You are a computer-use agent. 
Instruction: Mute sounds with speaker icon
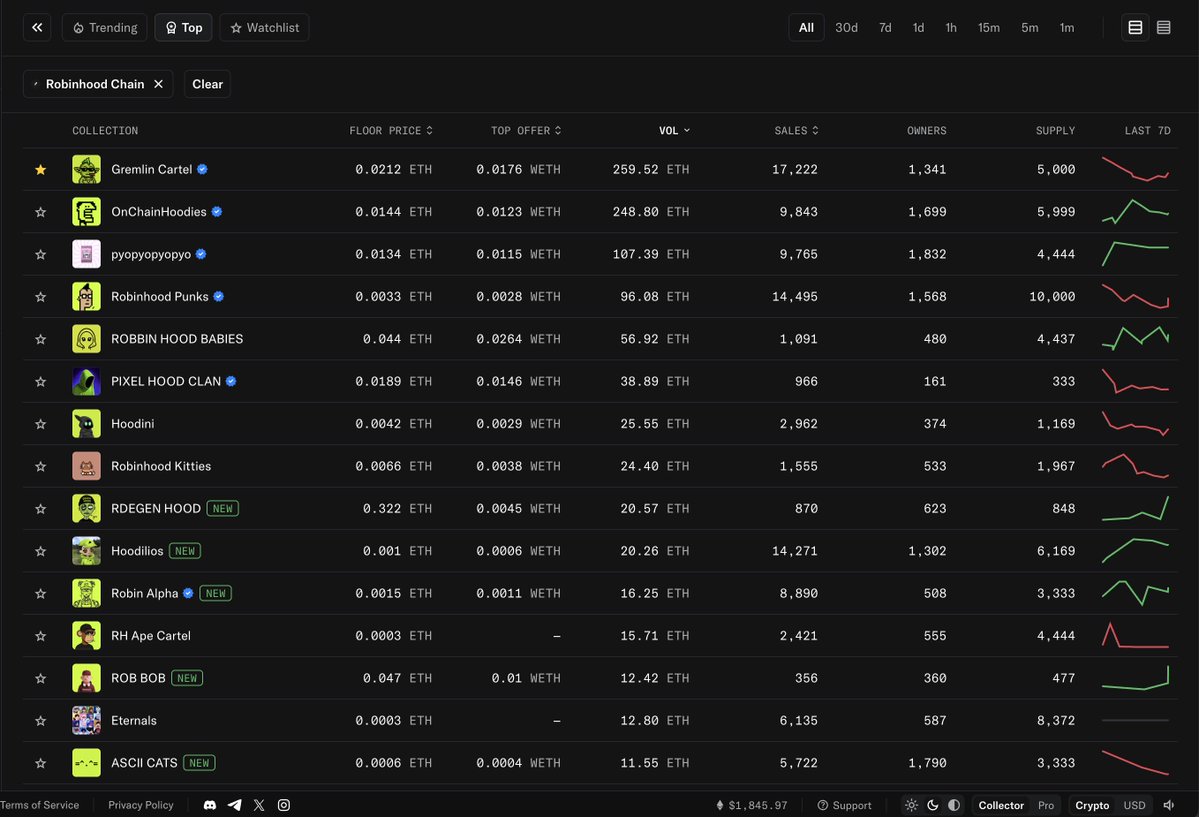(1168, 805)
